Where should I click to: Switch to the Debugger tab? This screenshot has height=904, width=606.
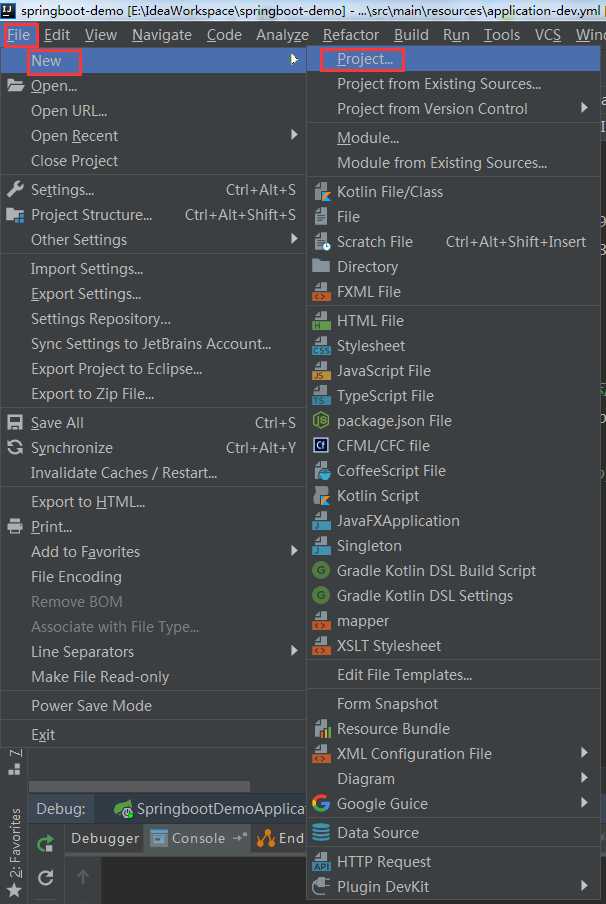pyautogui.click(x=105, y=838)
